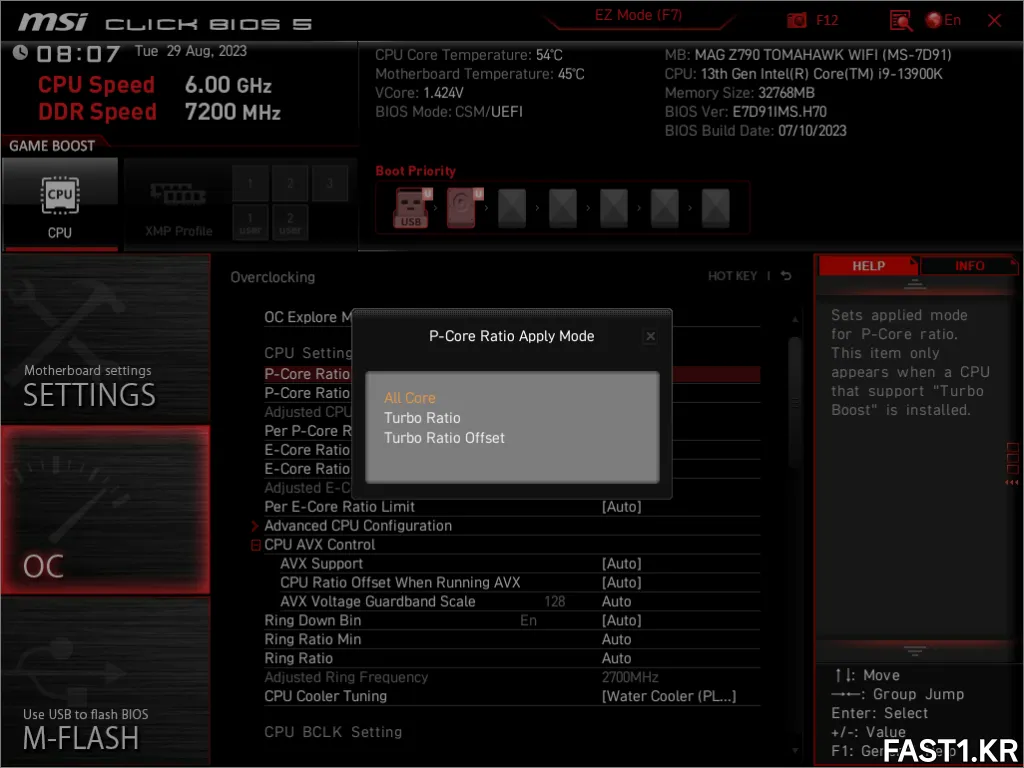Select the last empty boot priority slot

point(716,208)
